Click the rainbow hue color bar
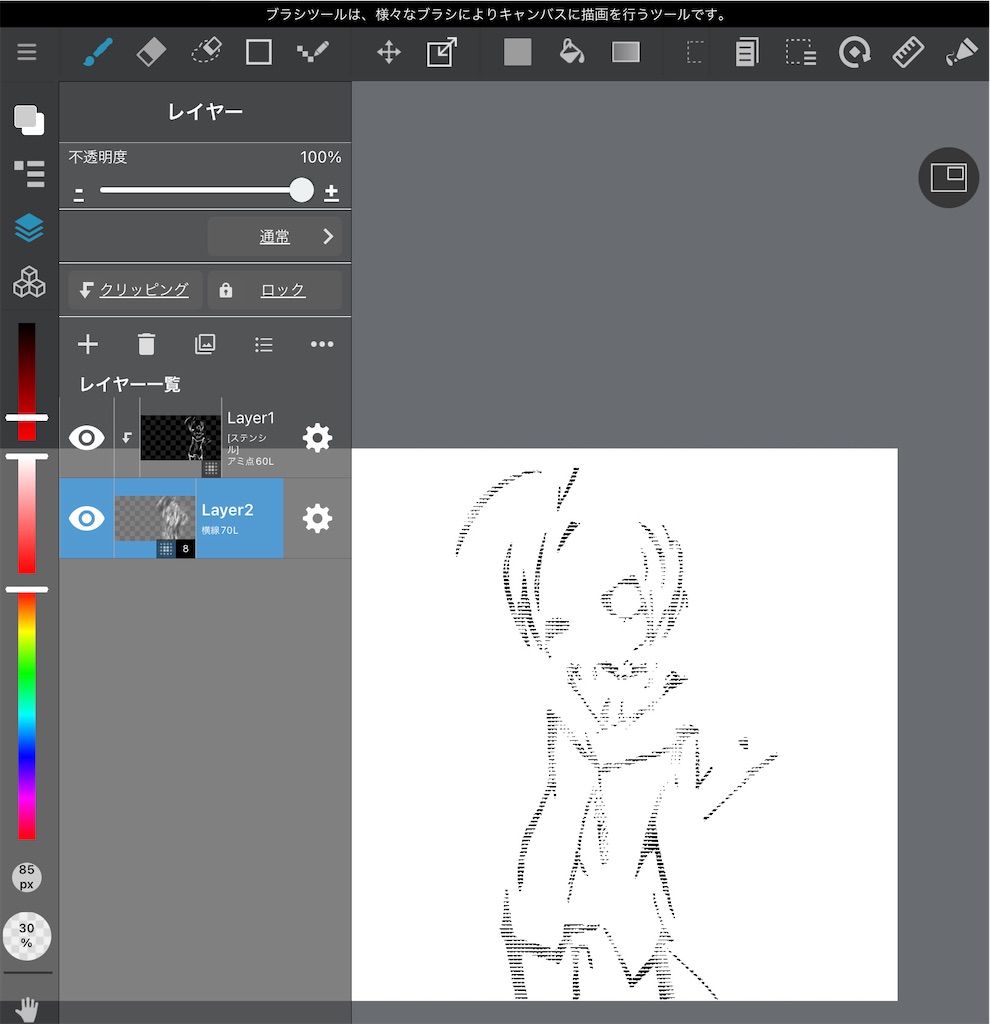990x1024 pixels. coord(27,715)
